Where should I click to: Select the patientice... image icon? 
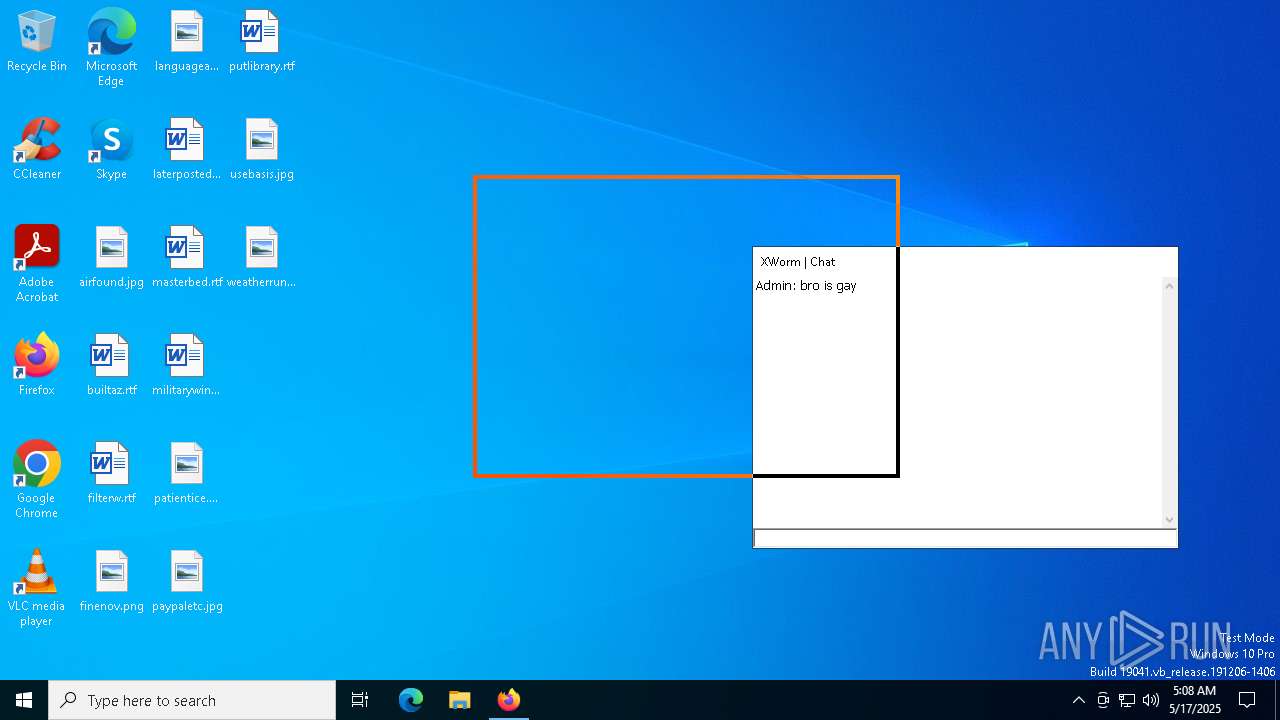(x=186, y=474)
